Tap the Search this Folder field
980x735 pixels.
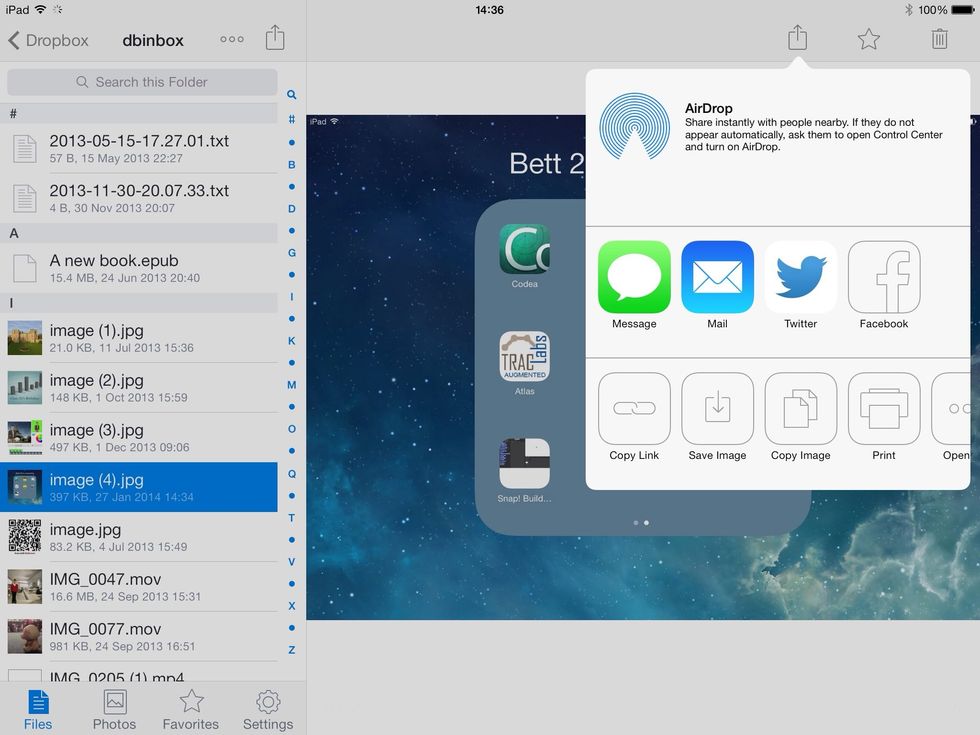(141, 81)
